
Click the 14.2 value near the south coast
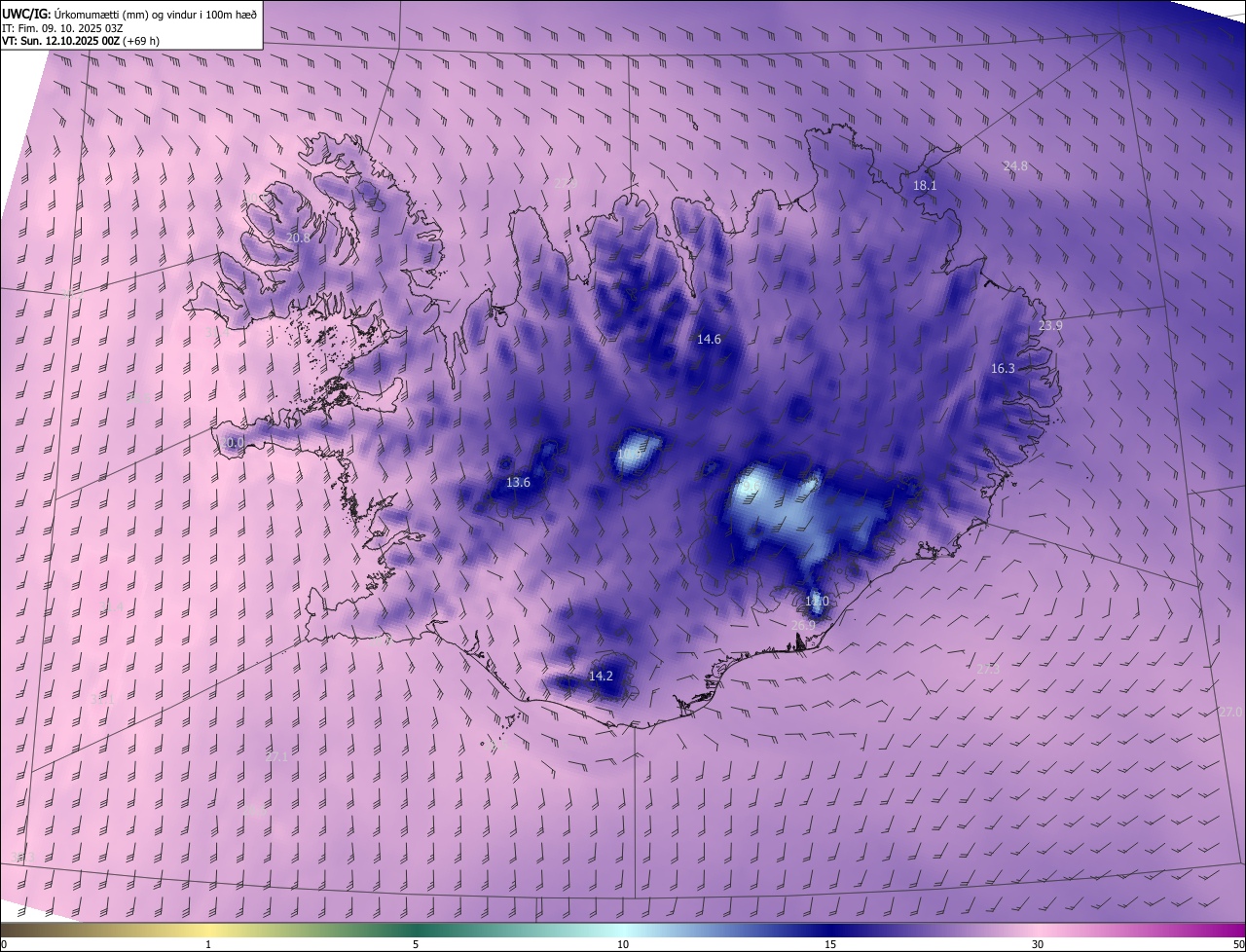coord(601,676)
